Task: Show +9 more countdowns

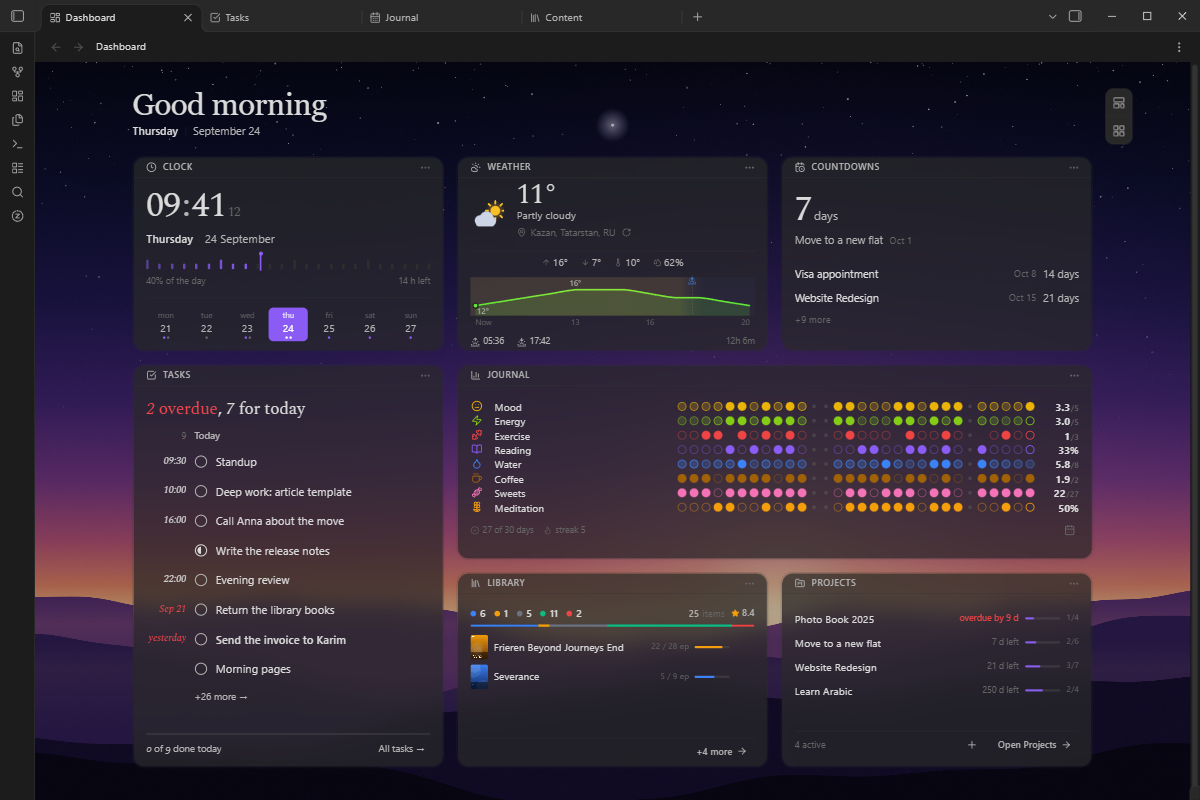Action: pyautogui.click(x=812, y=320)
